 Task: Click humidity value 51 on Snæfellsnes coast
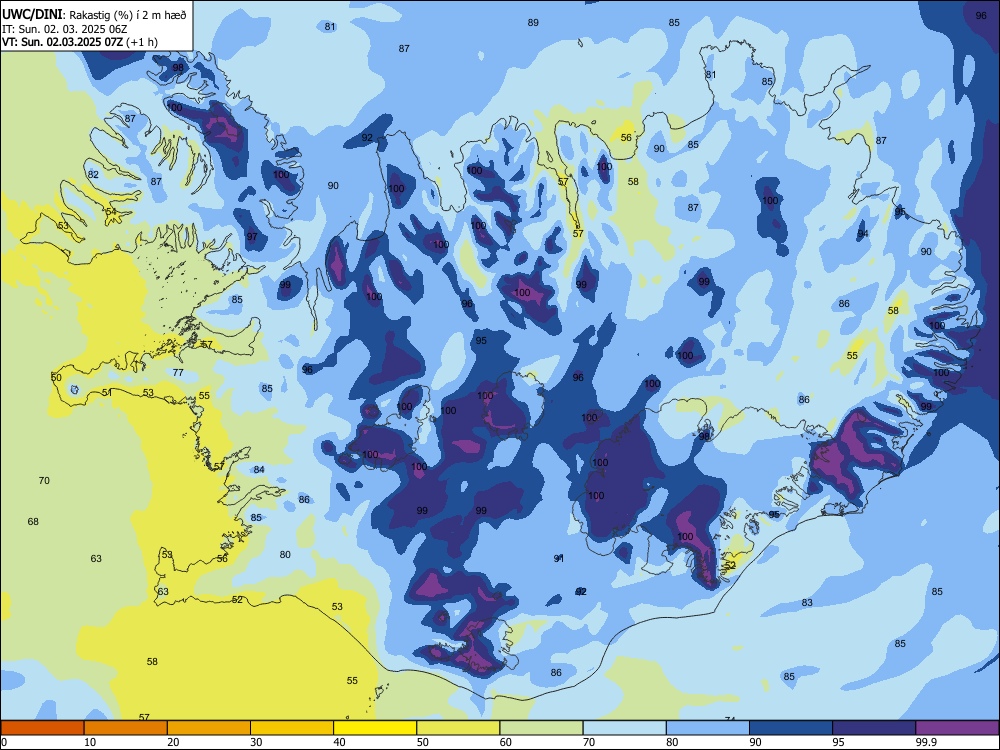[x=107, y=393]
